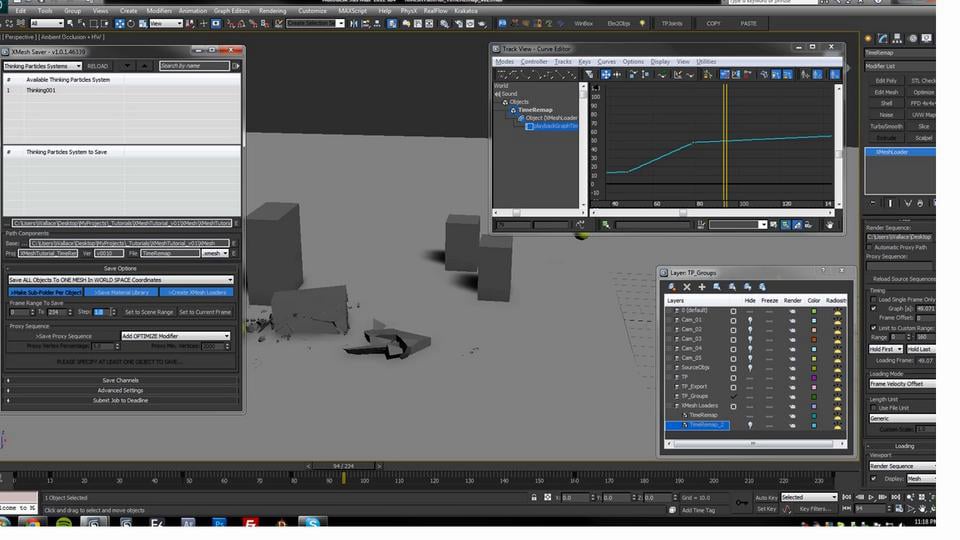This screenshot has height=540, width=960.
Task: Set TP_Export as the current layer
Action: (733, 387)
